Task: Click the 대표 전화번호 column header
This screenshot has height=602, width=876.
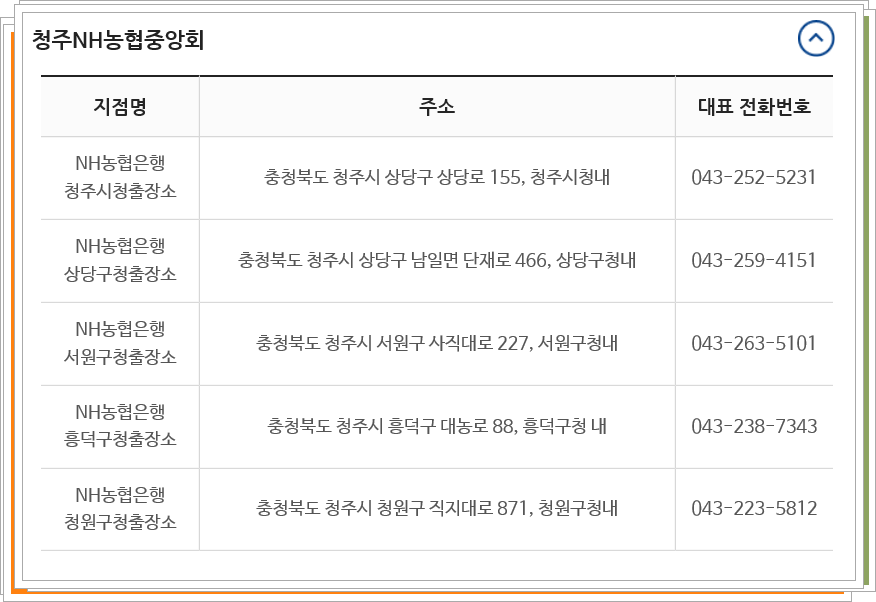Action: [754, 106]
